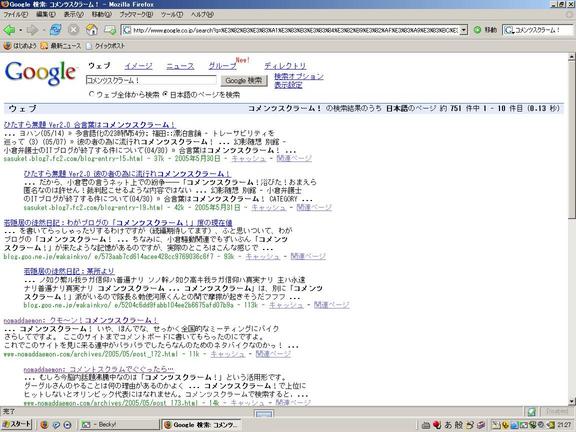Image resolution: width=576 pixels, height=432 pixels.
Task: Click the page scrollbar down arrow
Action: (572, 401)
